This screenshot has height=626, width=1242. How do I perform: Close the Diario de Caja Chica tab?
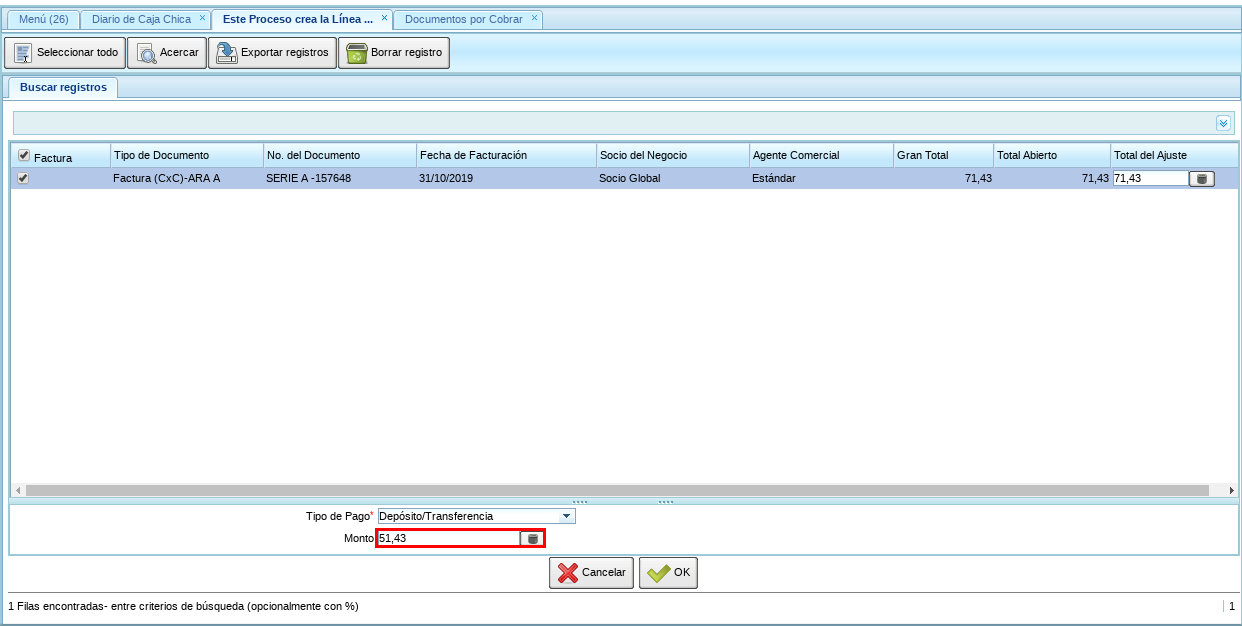(x=202, y=18)
